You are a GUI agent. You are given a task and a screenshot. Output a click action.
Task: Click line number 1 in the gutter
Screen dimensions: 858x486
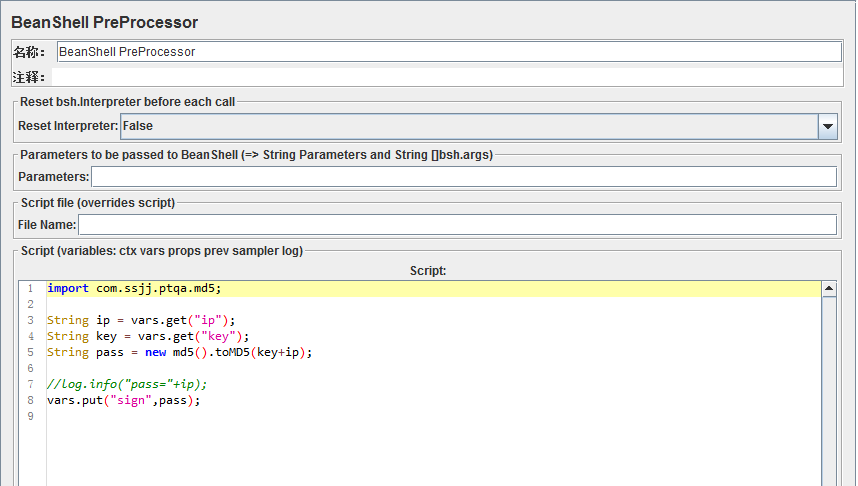click(31, 288)
